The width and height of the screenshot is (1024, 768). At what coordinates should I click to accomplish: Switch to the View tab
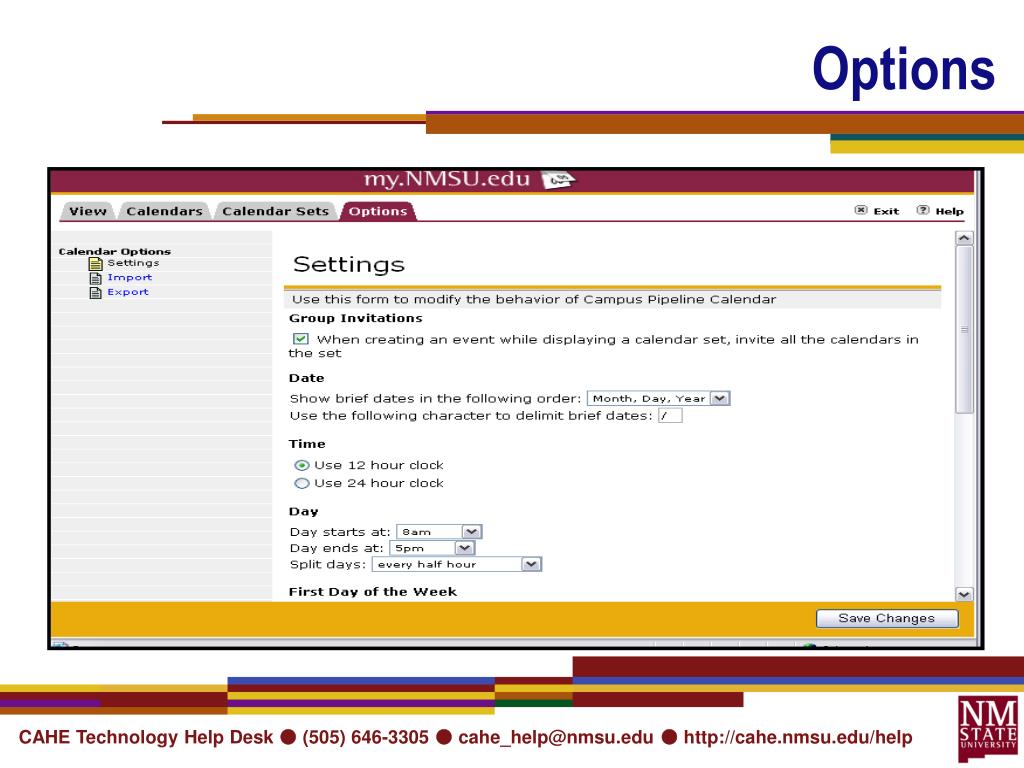88,212
